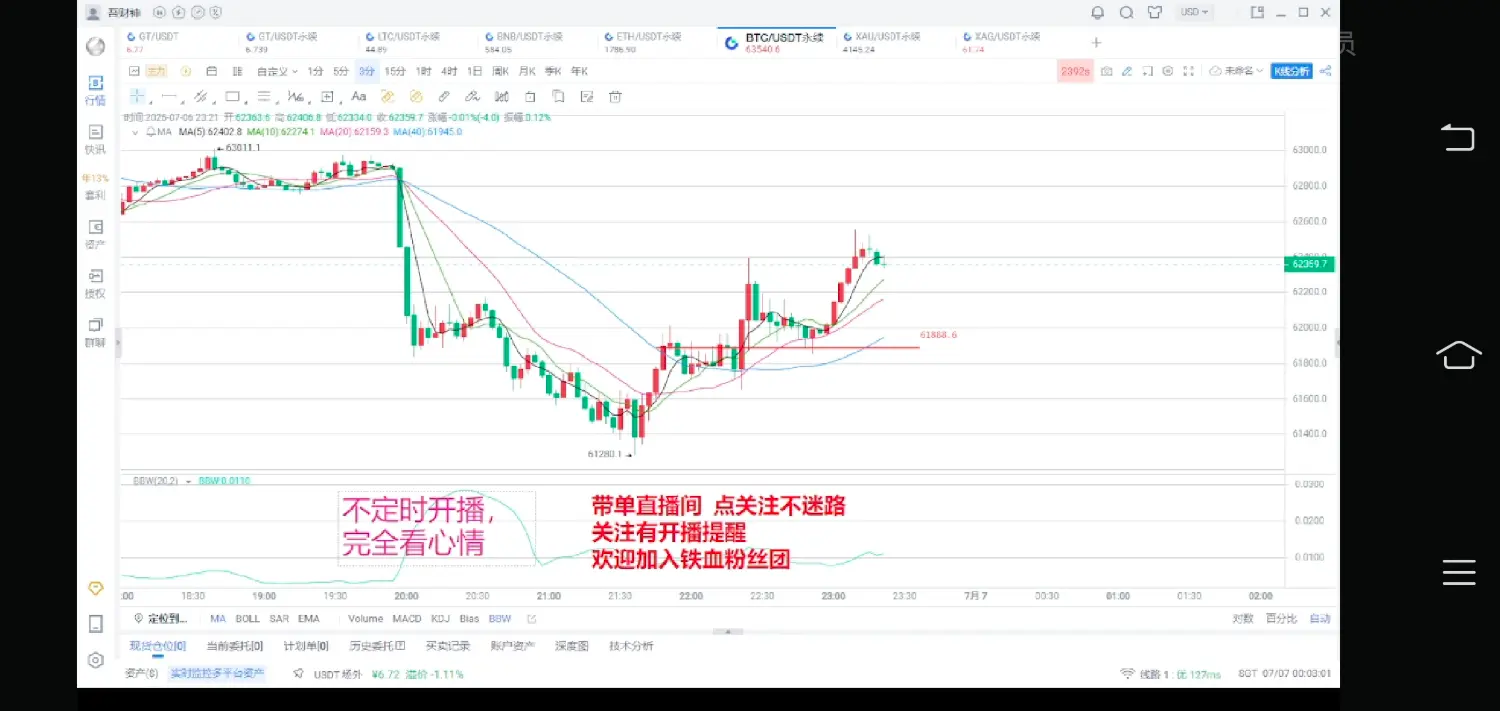Click the settings gear in left sidebar
Image resolution: width=1500 pixels, height=711 pixels.
coord(96,660)
